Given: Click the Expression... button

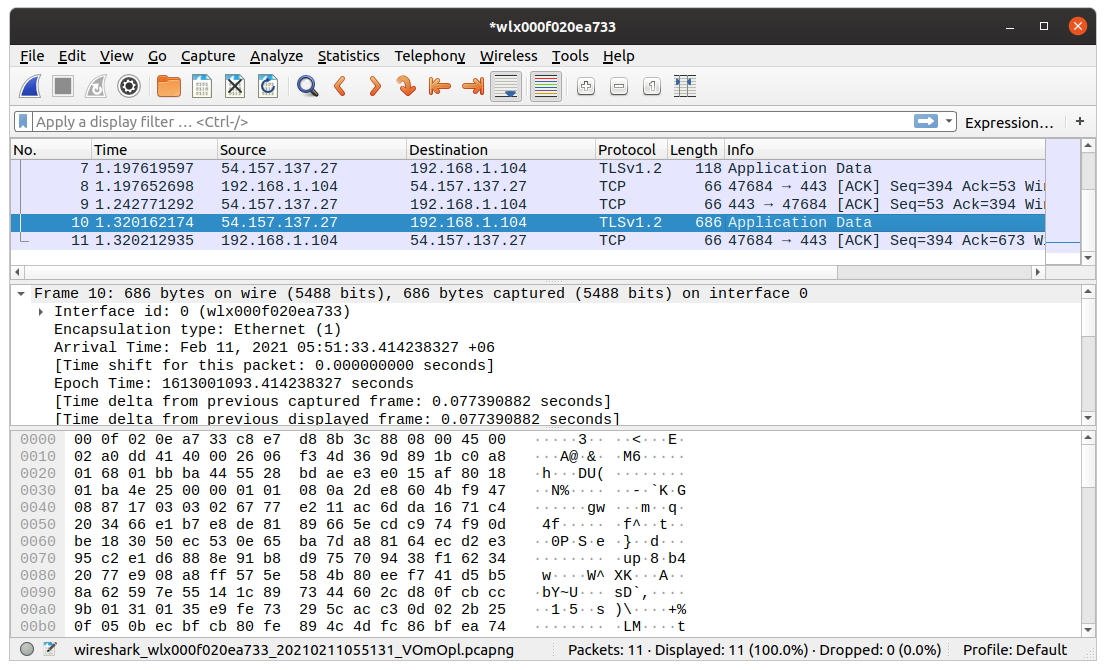Looking at the screenshot, I should (x=1009, y=121).
